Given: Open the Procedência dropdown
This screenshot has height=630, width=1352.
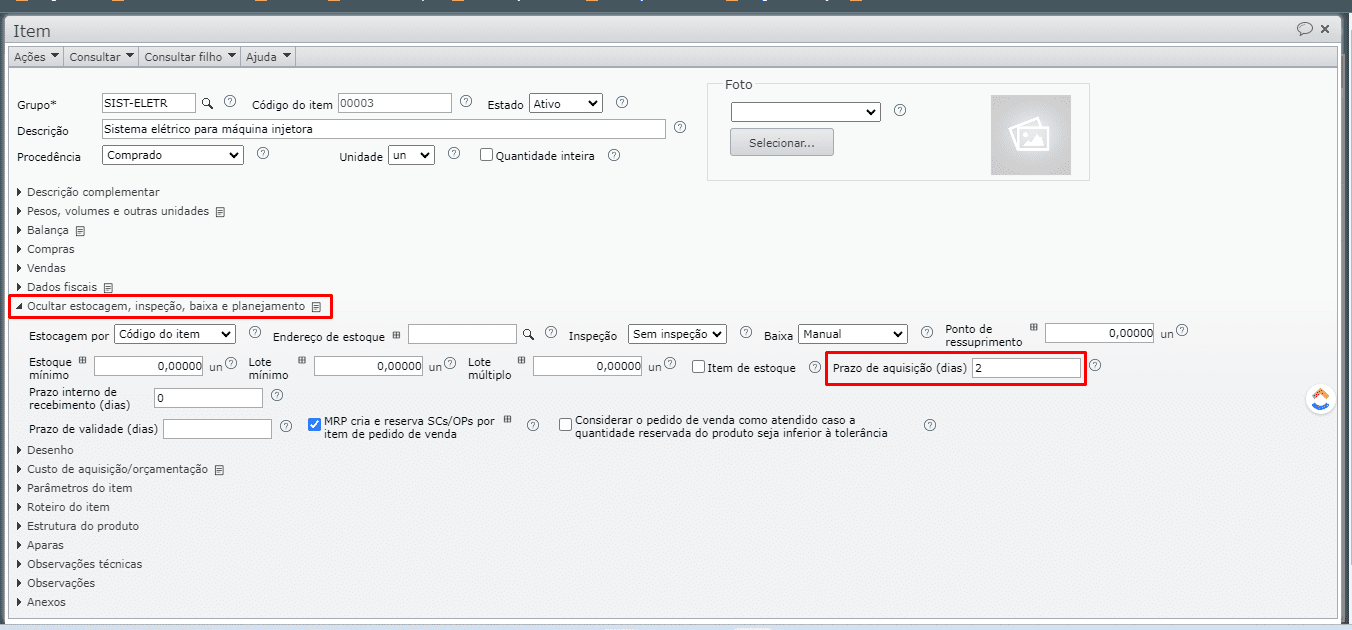Looking at the screenshot, I should click(173, 155).
